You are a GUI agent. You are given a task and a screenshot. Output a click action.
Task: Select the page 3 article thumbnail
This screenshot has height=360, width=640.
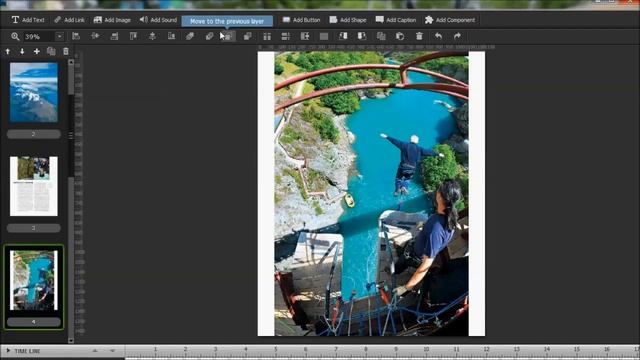coord(34,186)
